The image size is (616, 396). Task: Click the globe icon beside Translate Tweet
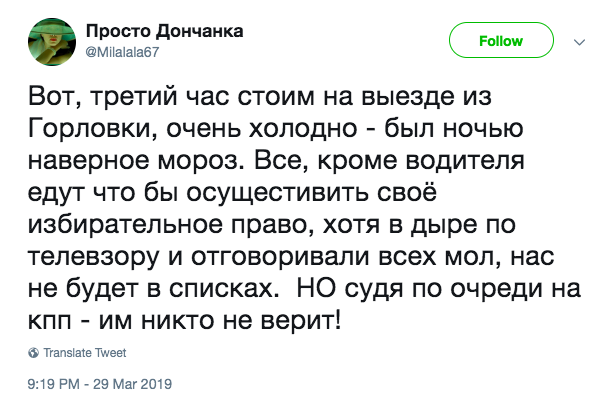(x=33, y=353)
